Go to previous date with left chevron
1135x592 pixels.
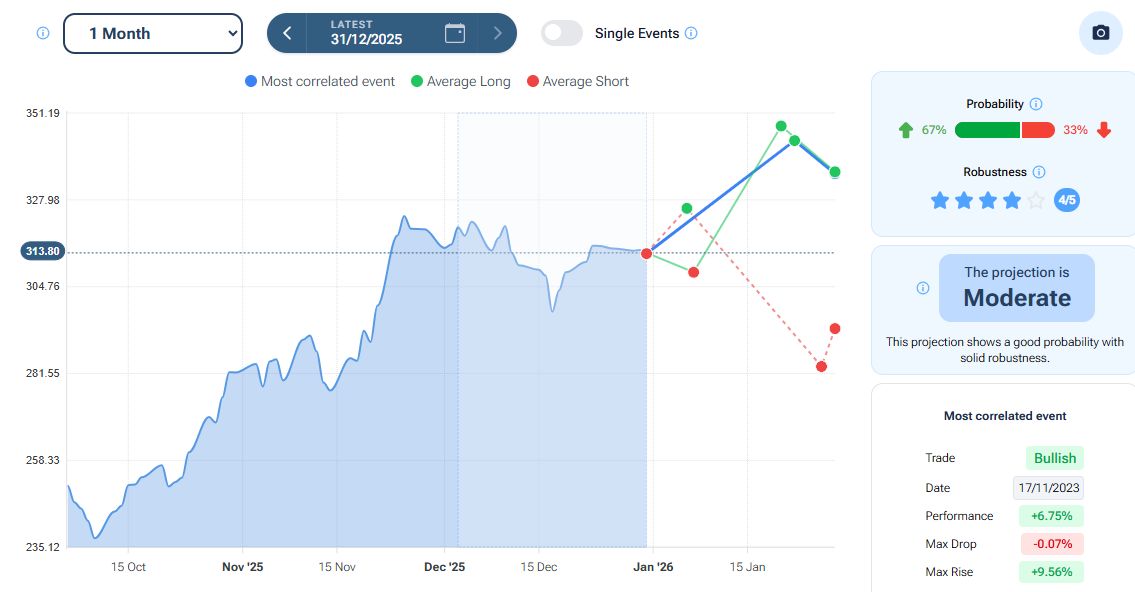click(287, 33)
